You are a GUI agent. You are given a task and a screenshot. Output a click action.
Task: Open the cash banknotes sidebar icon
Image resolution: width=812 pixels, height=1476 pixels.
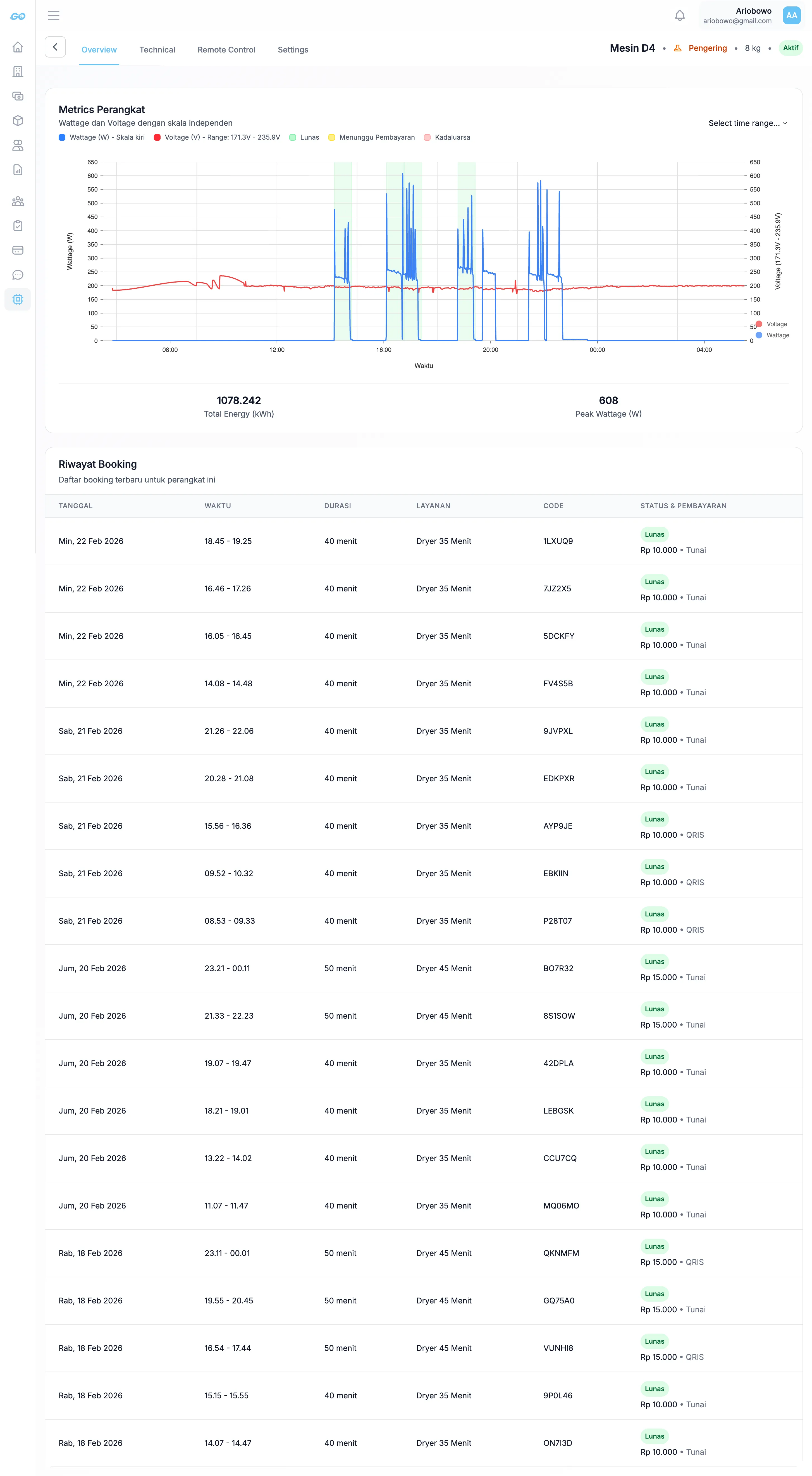click(x=18, y=96)
